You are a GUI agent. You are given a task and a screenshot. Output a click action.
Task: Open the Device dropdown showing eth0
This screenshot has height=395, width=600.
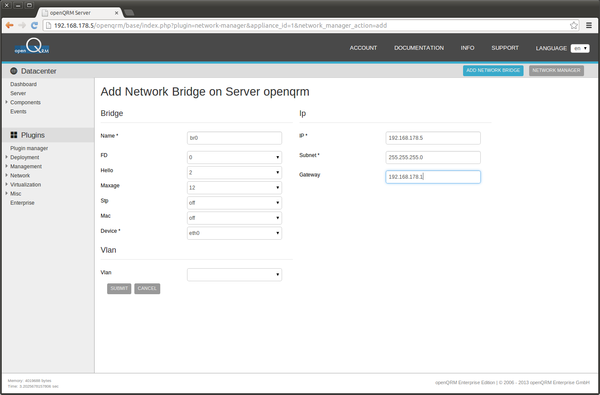point(234,233)
